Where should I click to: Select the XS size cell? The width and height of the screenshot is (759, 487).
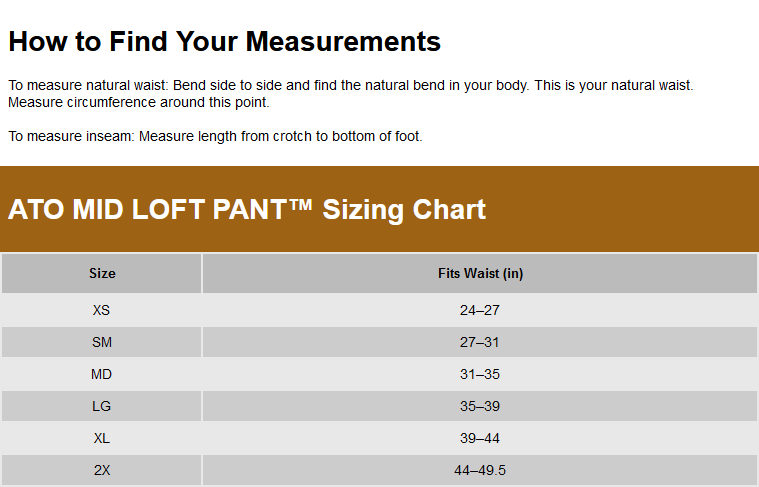pos(102,310)
